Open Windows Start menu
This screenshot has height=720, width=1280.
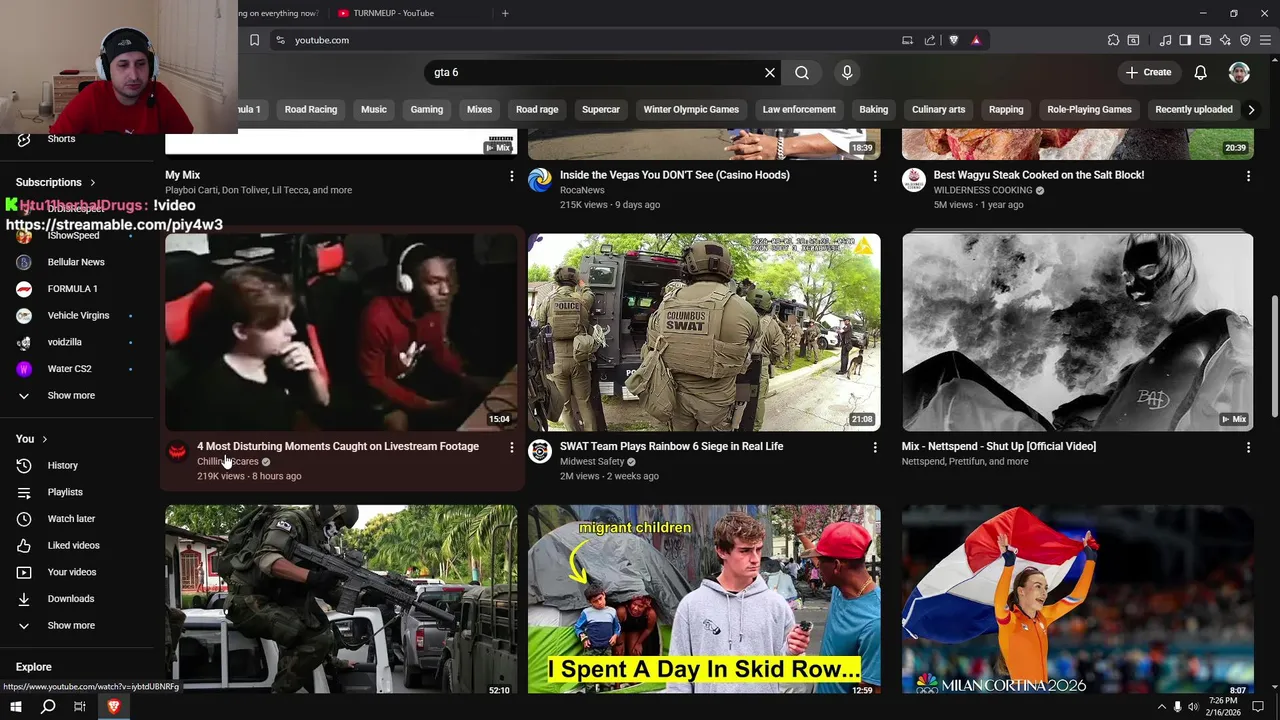[16, 707]
